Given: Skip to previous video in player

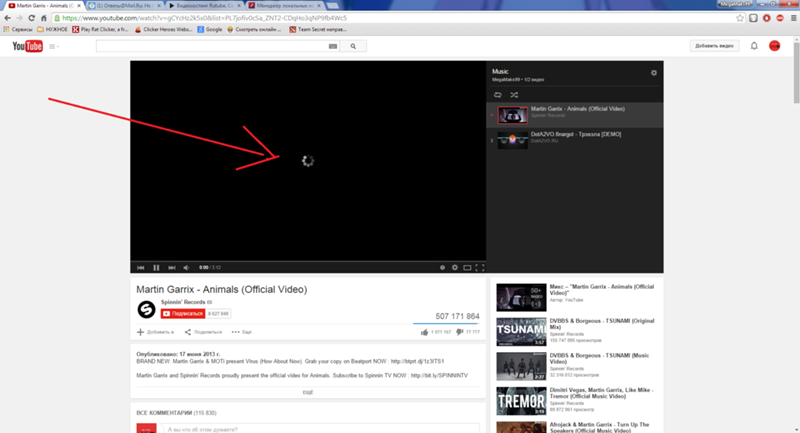Looking at the screenshot, I should pos(141,267).
